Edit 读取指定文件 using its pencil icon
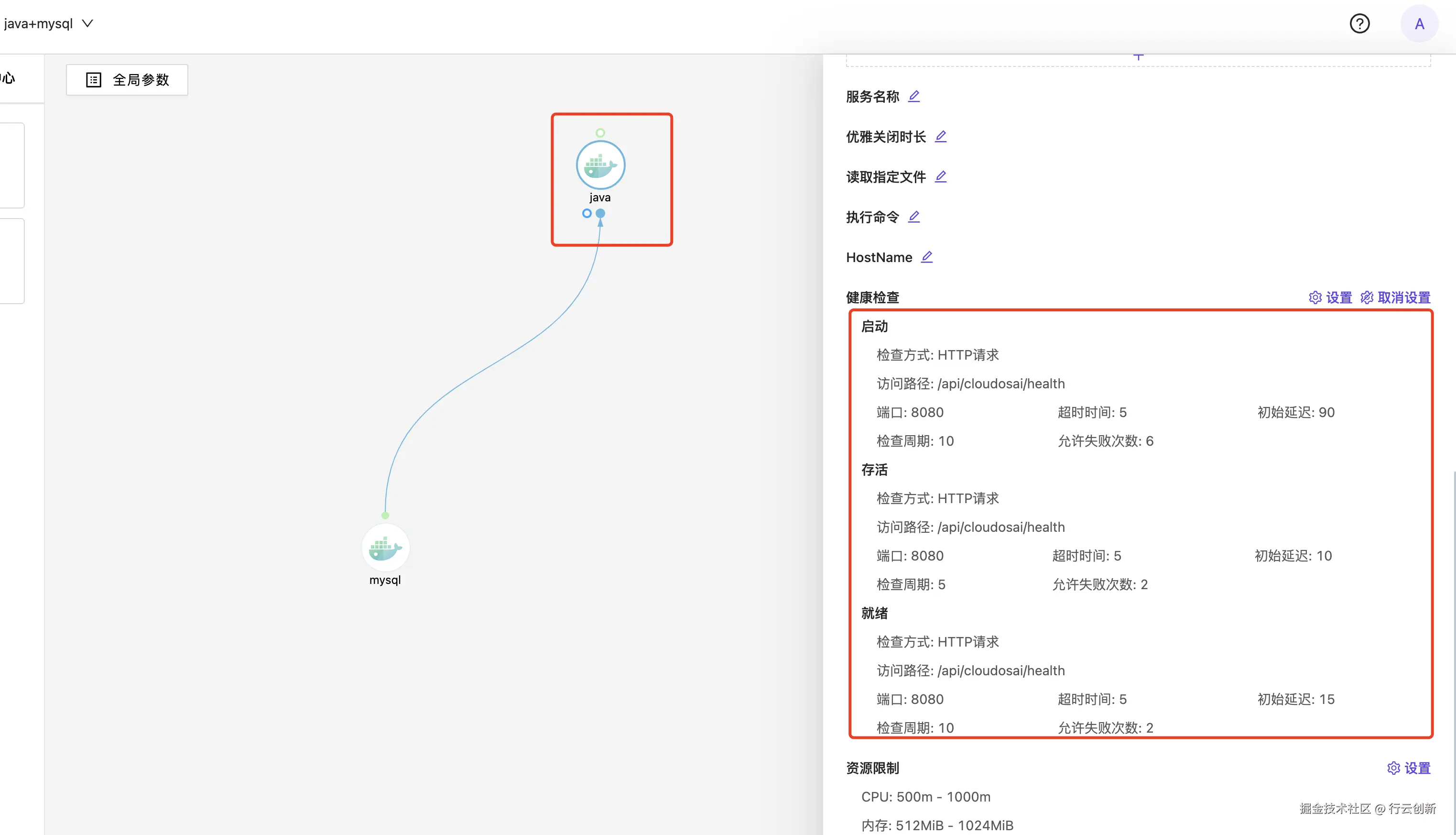Image resolution: width=1456 pixels, height=835 pixels. pos(940,176)
